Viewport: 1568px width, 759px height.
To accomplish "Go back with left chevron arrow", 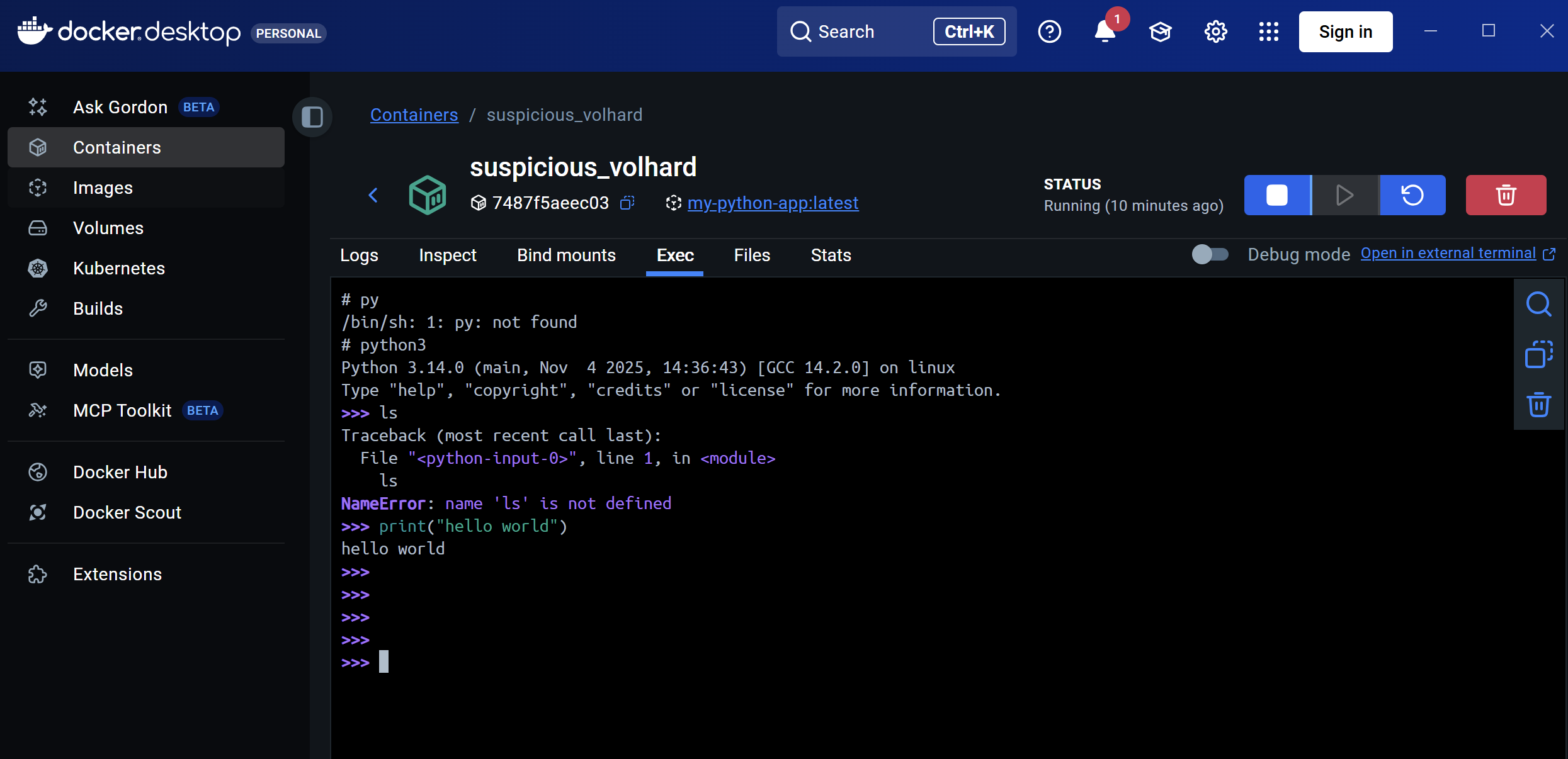I will pos(373,195).
